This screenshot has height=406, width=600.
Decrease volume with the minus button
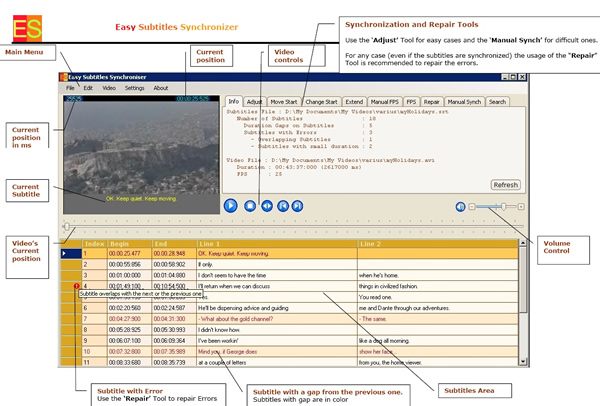tap(471, 207)
